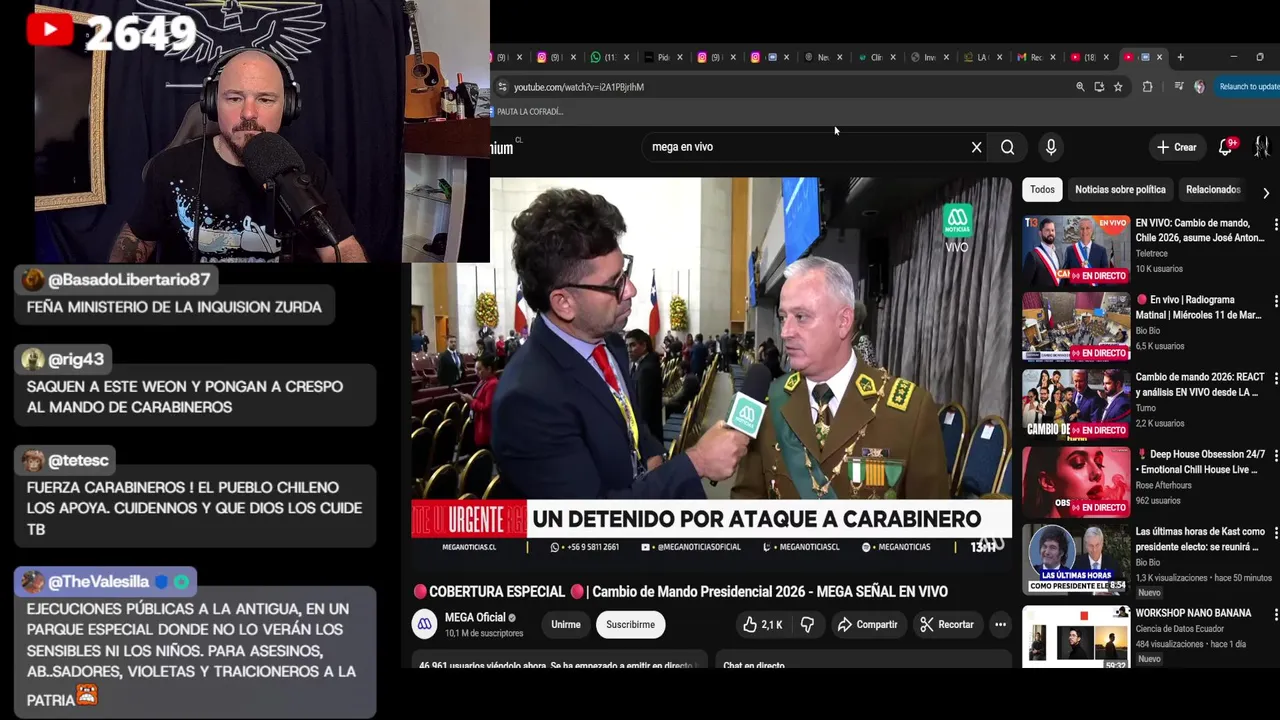Screen dimensions: 1280x720
Task: Click the zoom magnifier icon in address bar
Action: (1080, 87)
